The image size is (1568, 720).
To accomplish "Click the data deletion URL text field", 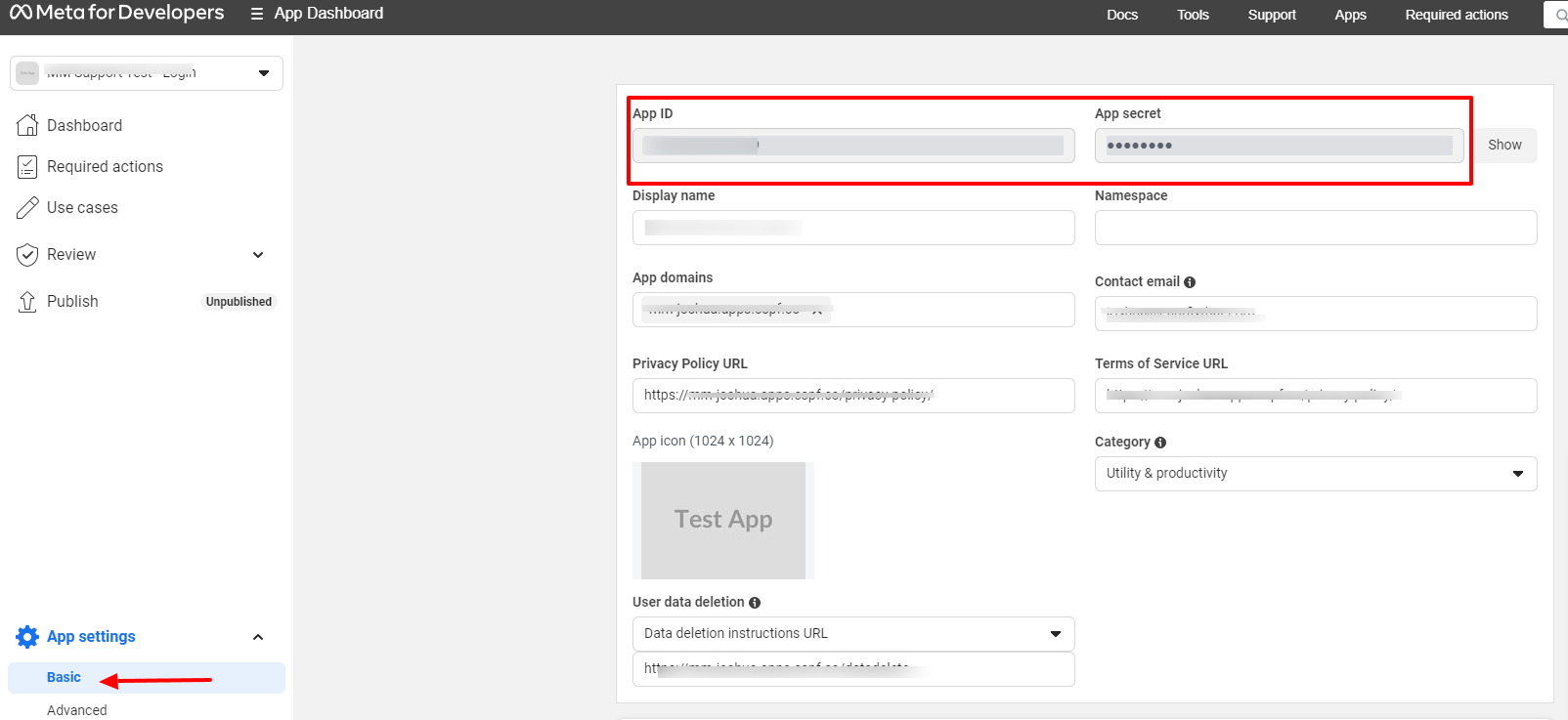I will pyautogui.click(x=853, y=669).
